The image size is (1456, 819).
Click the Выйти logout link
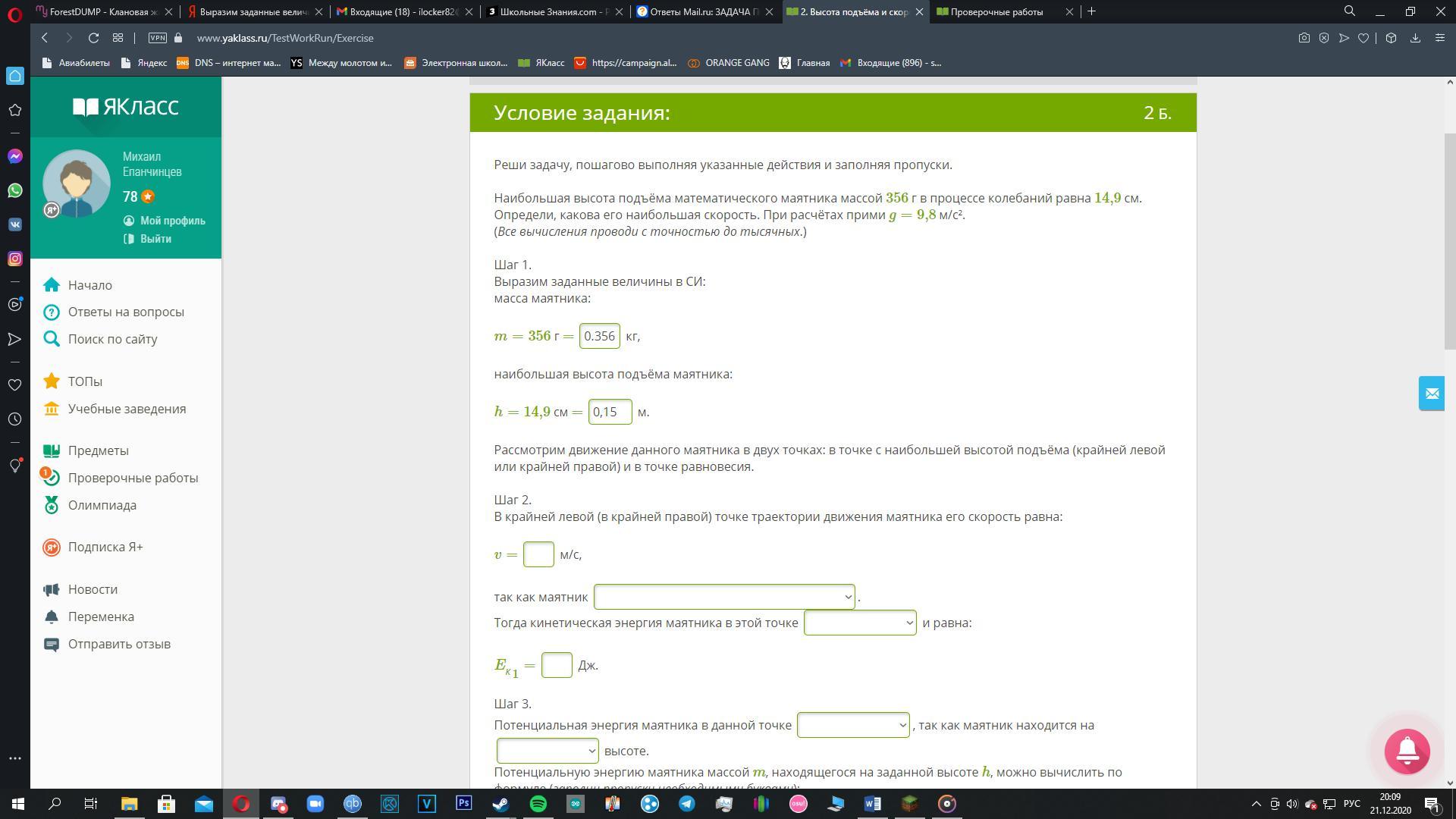(x=155, y=239)
